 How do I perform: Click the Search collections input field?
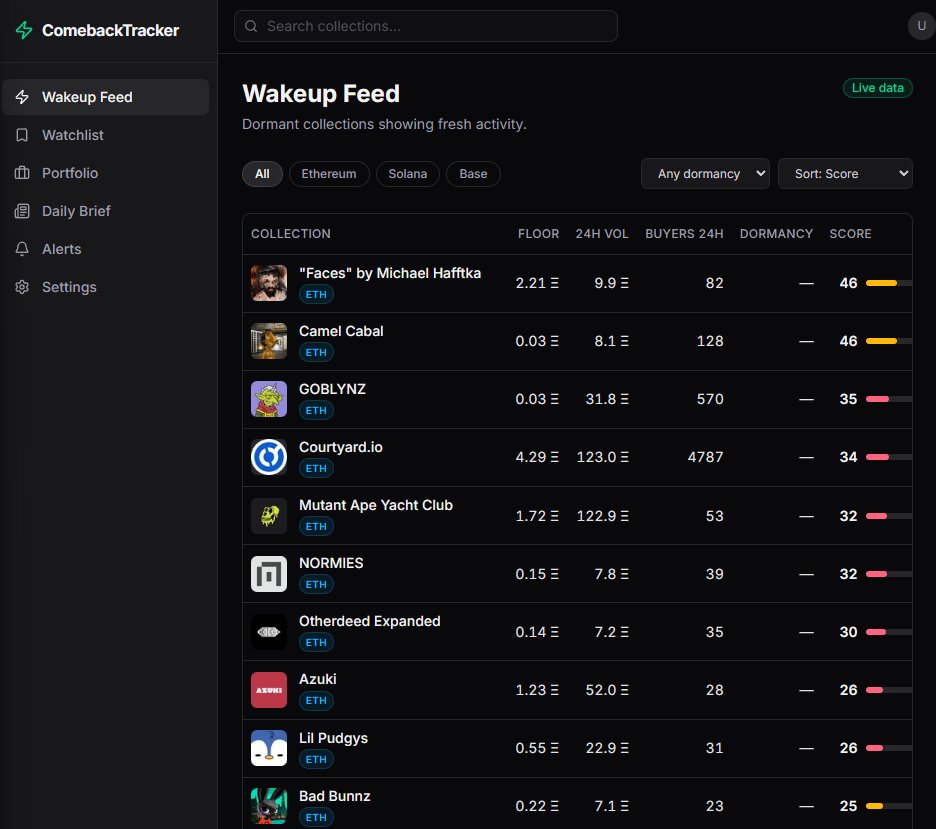click(x=426, y=26)
